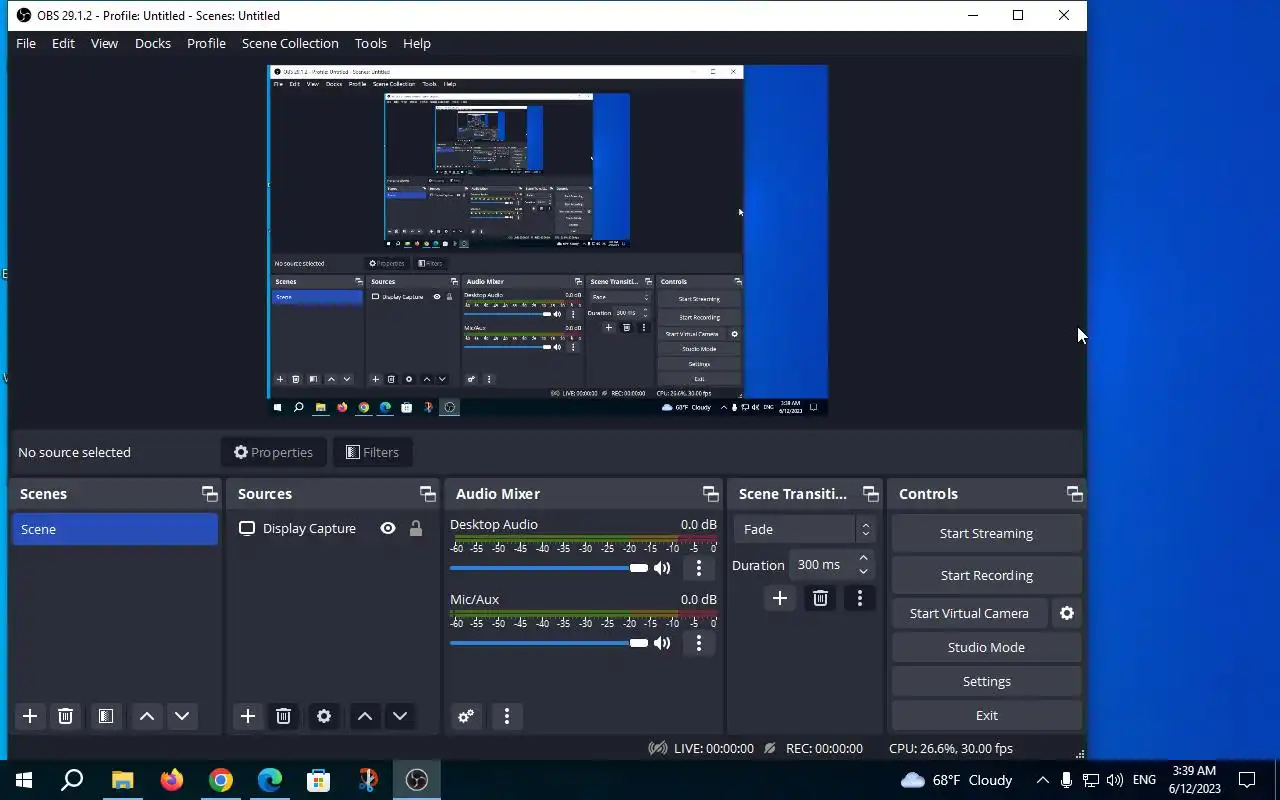Open weather widget 68°F Cloudy
The width and height of the screenshot is (1280, 800).
pos(957,780)
